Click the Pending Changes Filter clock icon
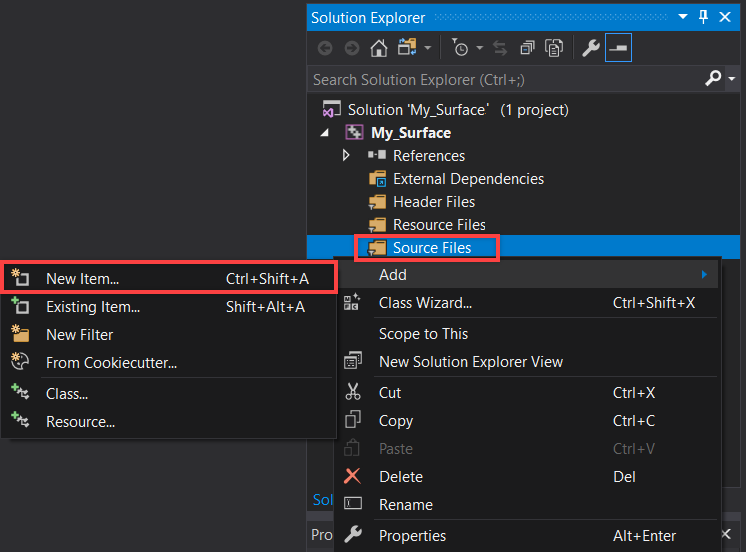 pyautogui.click(x=459, y=48)
